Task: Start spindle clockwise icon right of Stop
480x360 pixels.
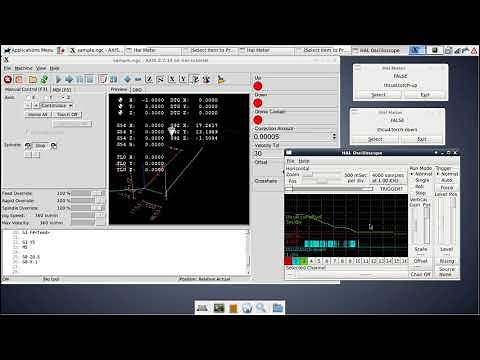Action: (x=53, y=146)
